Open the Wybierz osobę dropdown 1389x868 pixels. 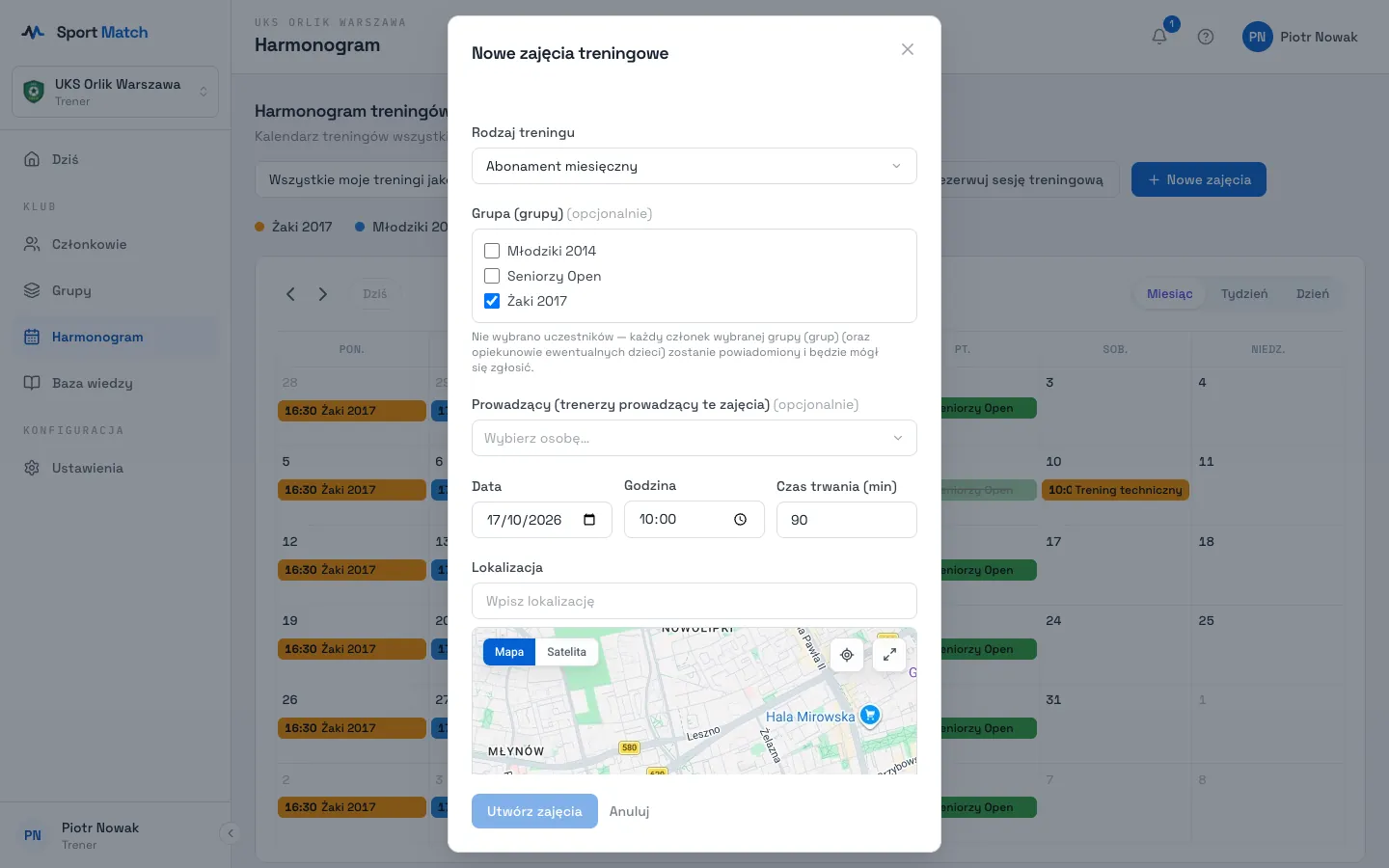point(694,438)
